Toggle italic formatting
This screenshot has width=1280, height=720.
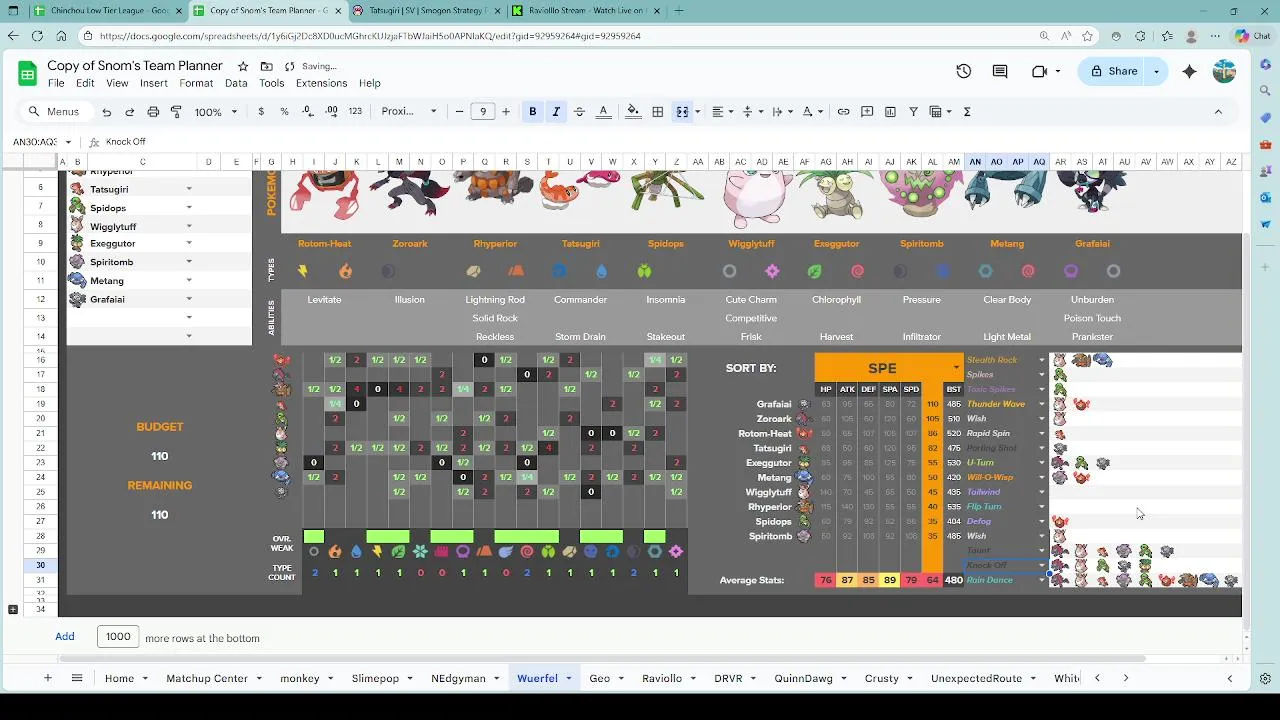[556, 112]
